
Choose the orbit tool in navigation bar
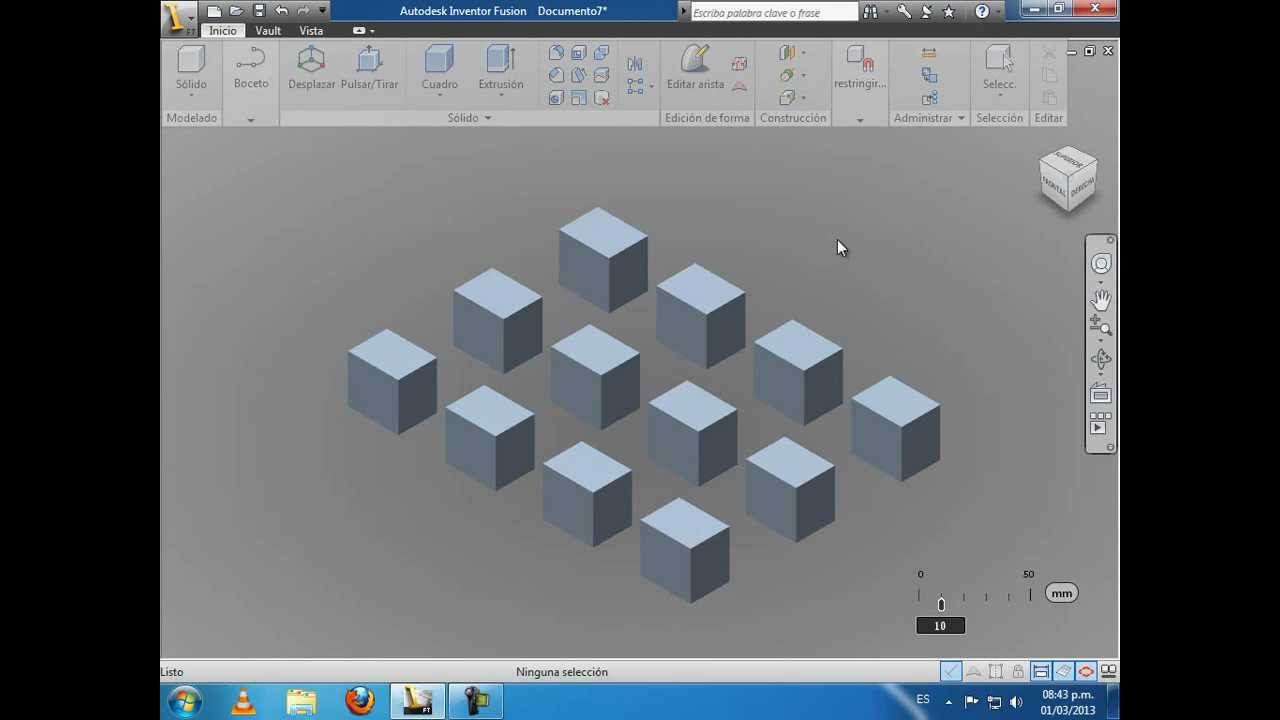(x=1101, y=359)
